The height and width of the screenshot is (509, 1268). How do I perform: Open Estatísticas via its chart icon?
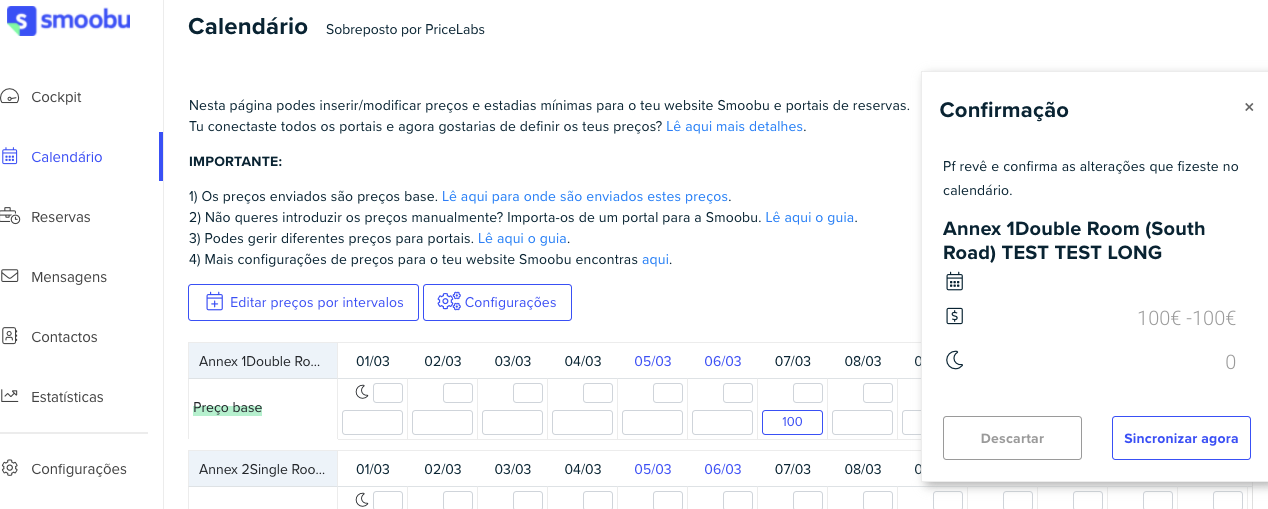click(x=10, y=397)
